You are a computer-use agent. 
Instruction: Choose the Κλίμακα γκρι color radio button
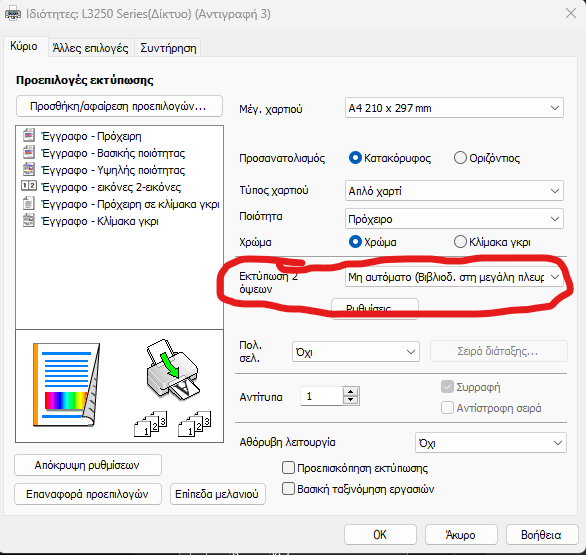460,242
